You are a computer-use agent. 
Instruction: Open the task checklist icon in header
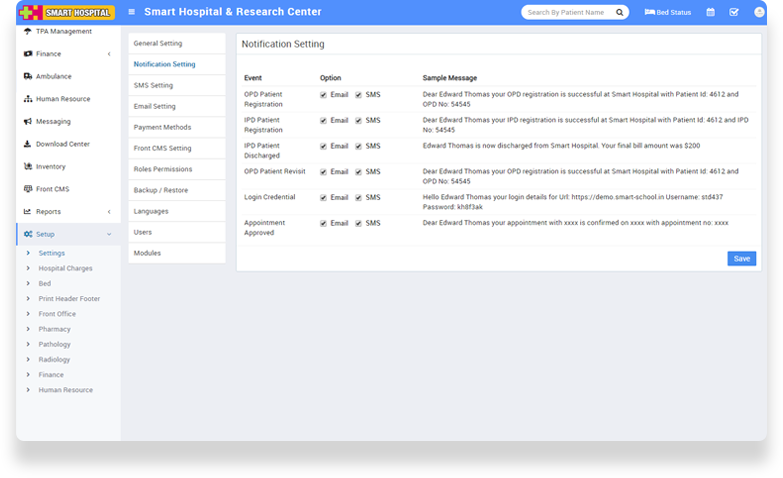(x=734, y=13)
